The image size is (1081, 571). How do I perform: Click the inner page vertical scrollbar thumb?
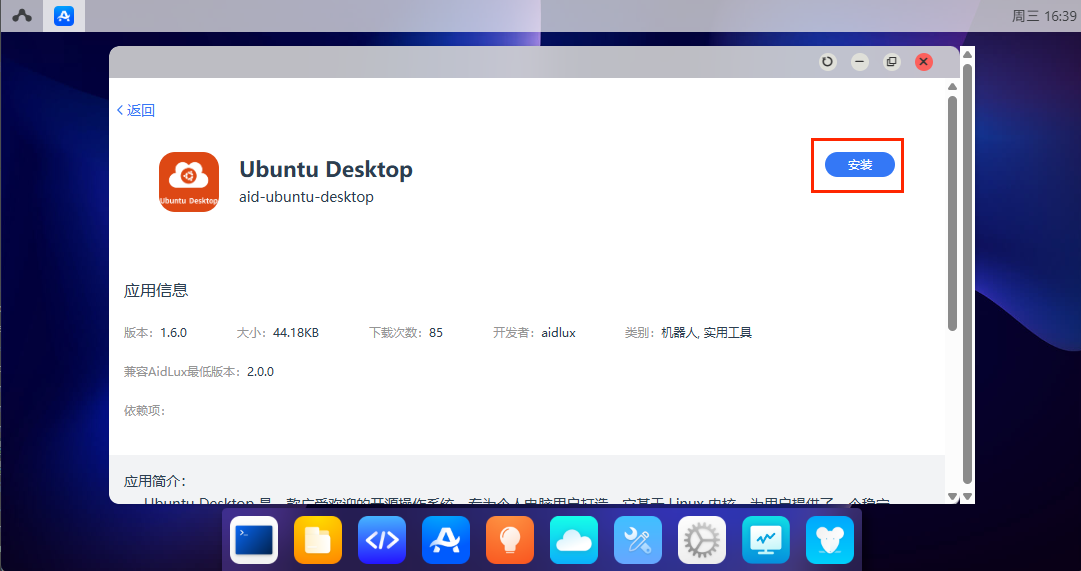[952, 210]
